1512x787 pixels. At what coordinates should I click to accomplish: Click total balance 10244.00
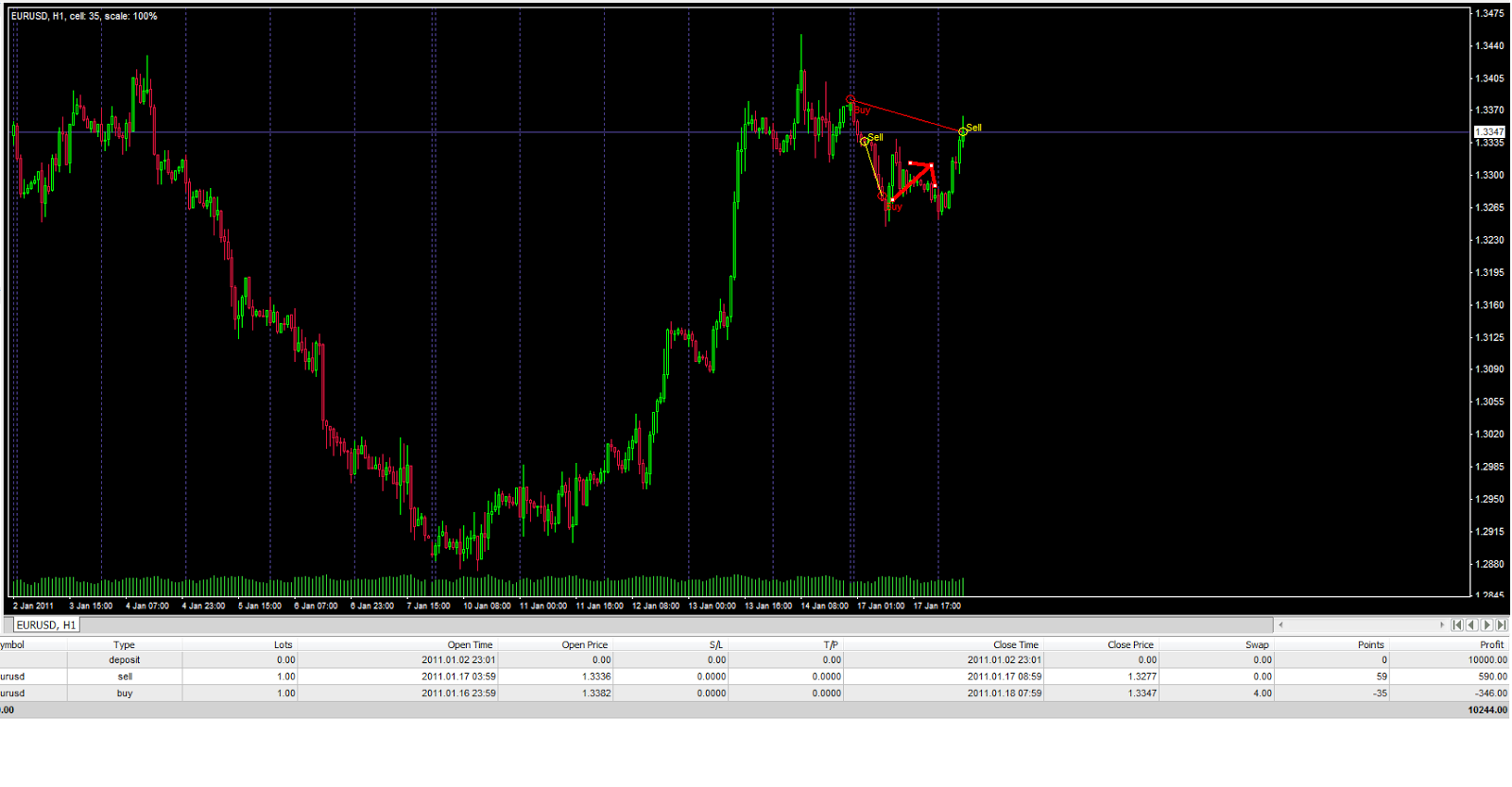tap(1487, 710)
